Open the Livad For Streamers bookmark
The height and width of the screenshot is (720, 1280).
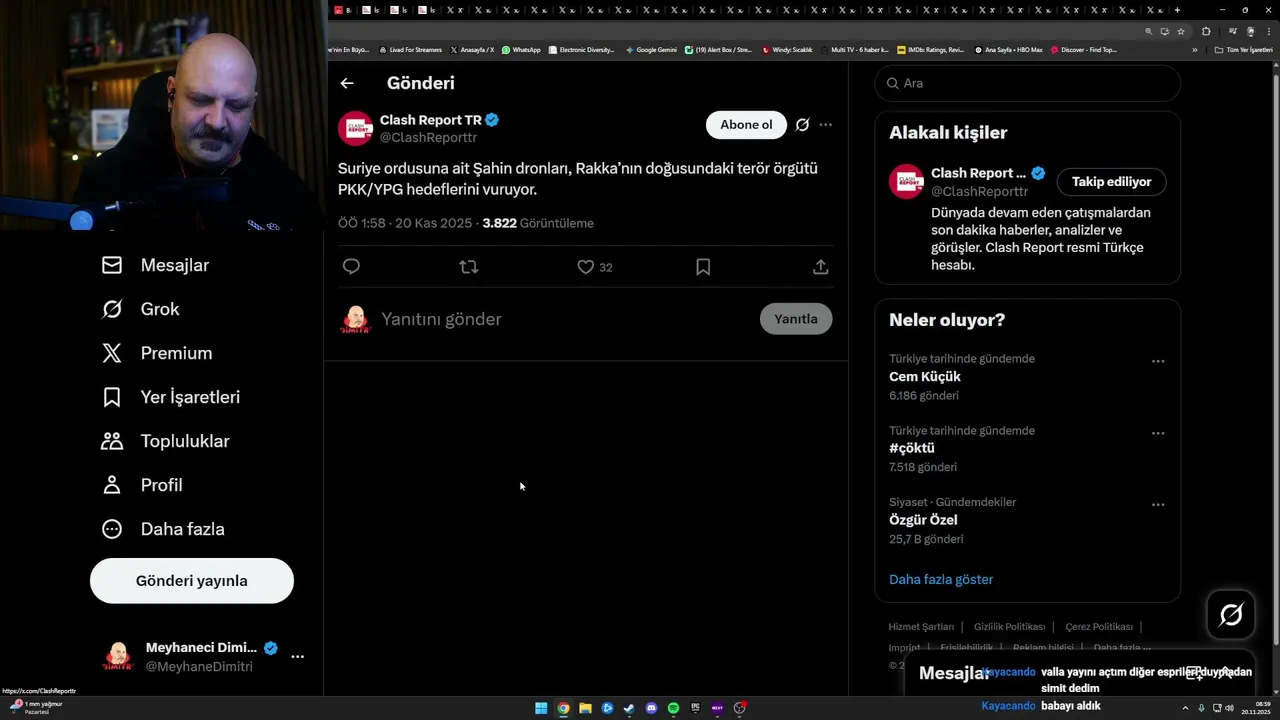(410, 50)
